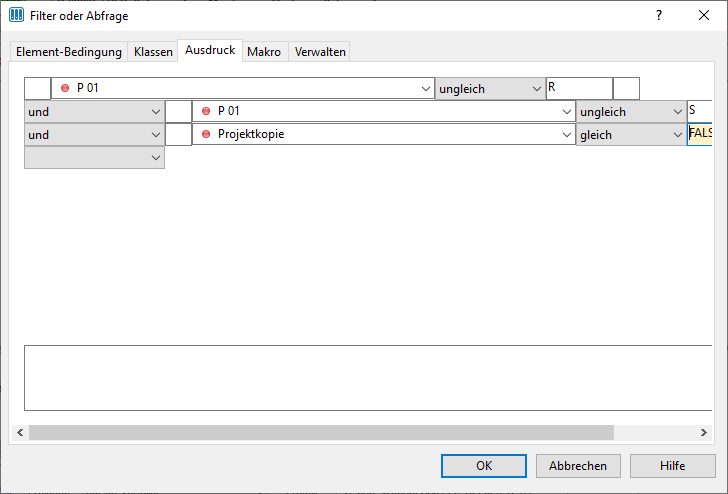
Task: Click the value field containing FALS
Action: 700,135
